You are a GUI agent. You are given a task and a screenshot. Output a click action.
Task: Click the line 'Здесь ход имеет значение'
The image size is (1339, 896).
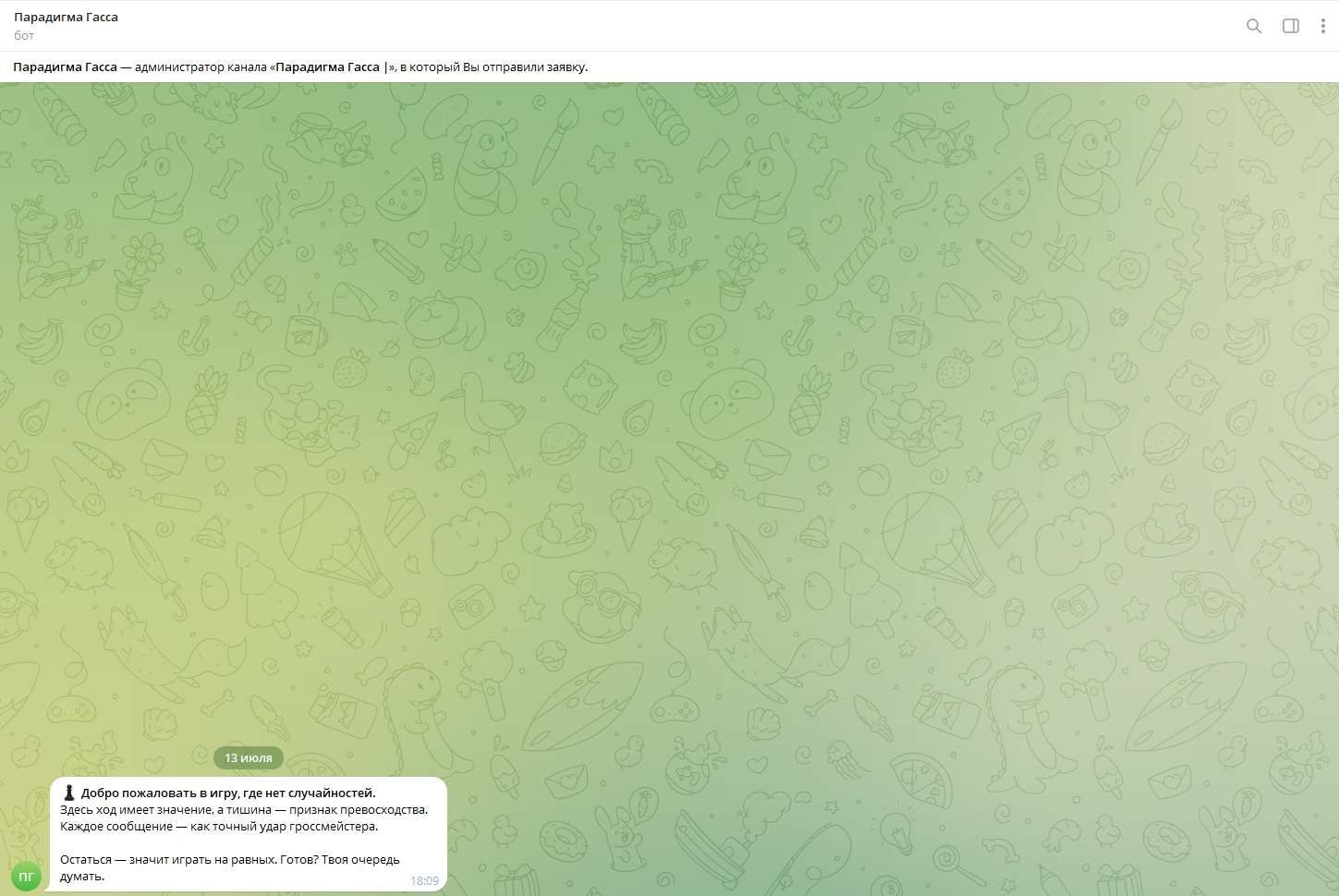(x=244, y=810)
